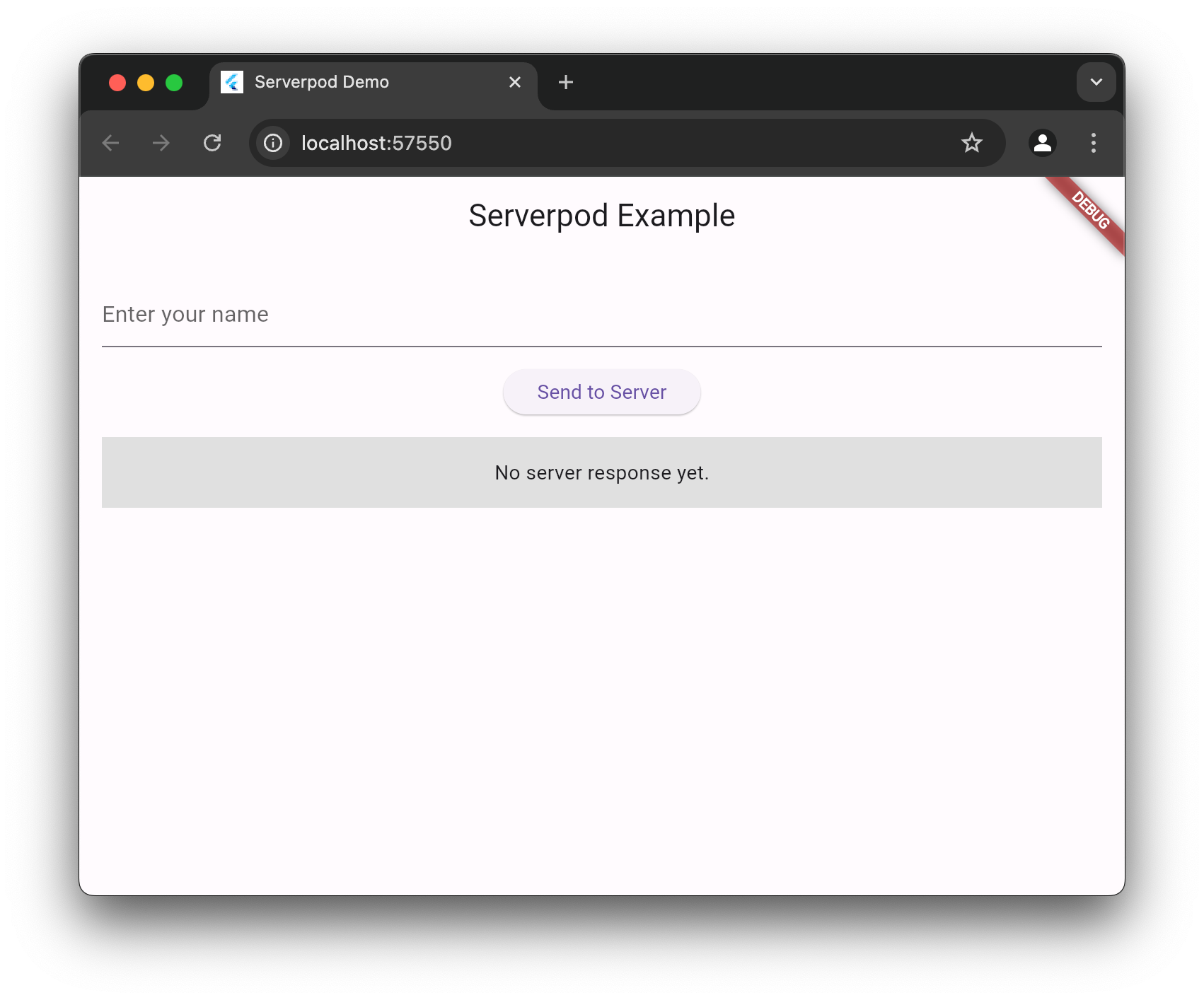The height and width of the screenshot is (1000, 1204).
Task: Maximize the window with green button
Action: coord(174,83)
